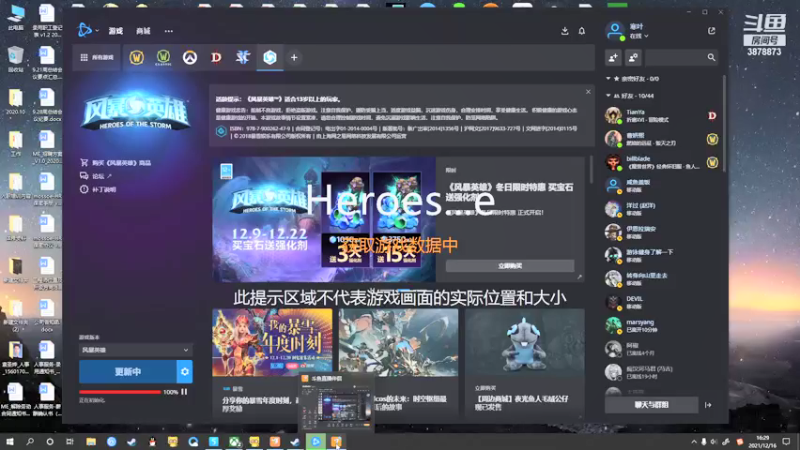Select the Overwatch game icon

pos(190,58)
